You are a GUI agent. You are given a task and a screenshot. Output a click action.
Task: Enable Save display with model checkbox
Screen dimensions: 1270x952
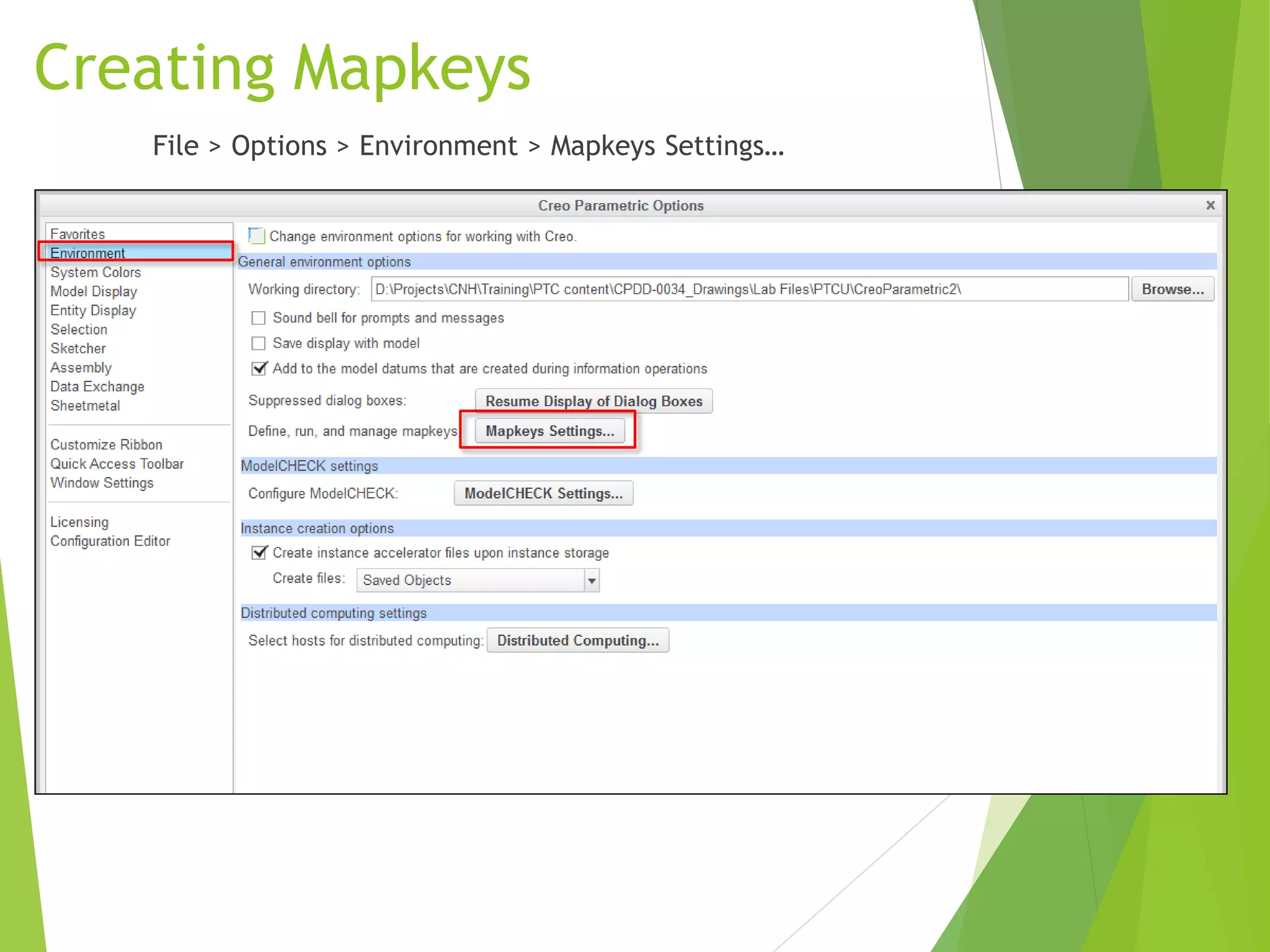[259, 343]
